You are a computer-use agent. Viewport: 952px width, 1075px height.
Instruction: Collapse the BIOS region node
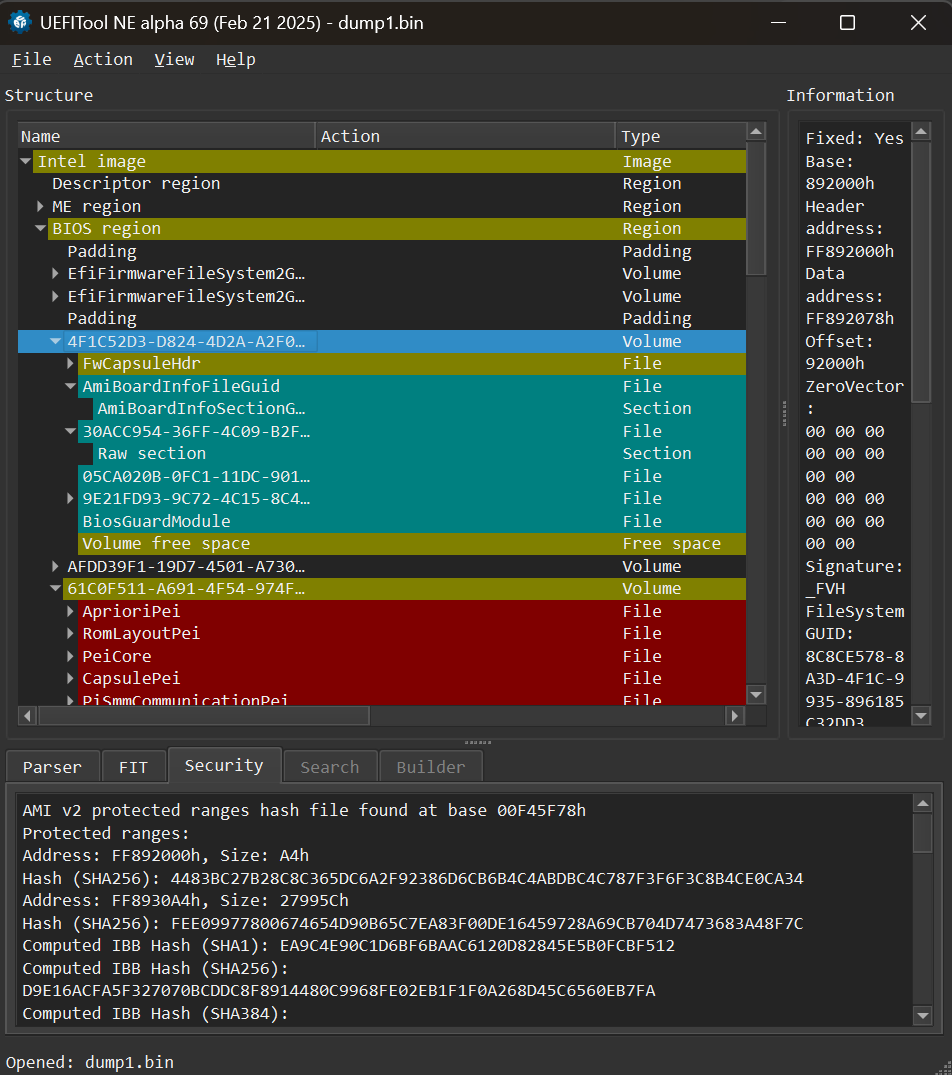coord(40,228)
